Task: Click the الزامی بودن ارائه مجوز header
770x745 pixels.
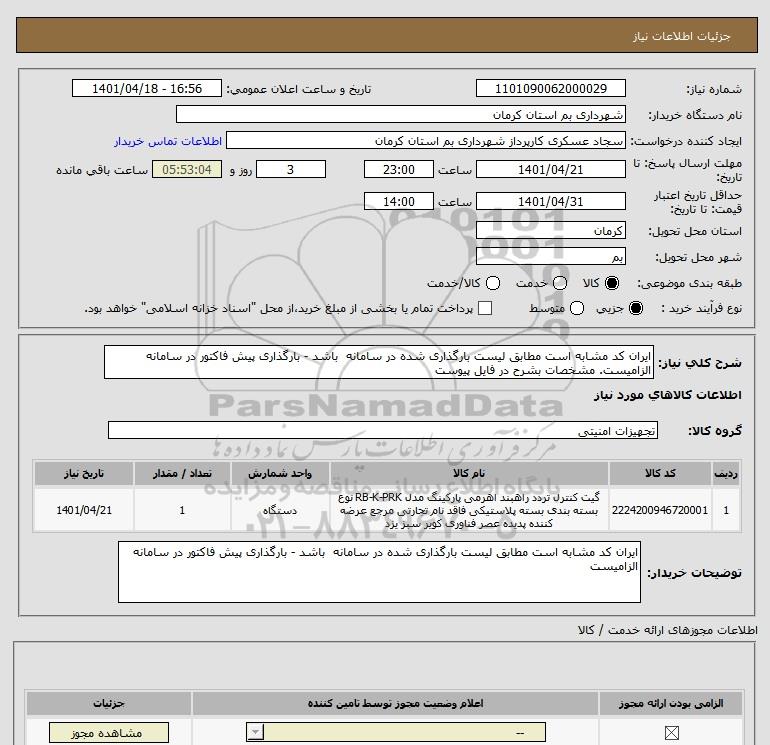Action: pos(671,703)
